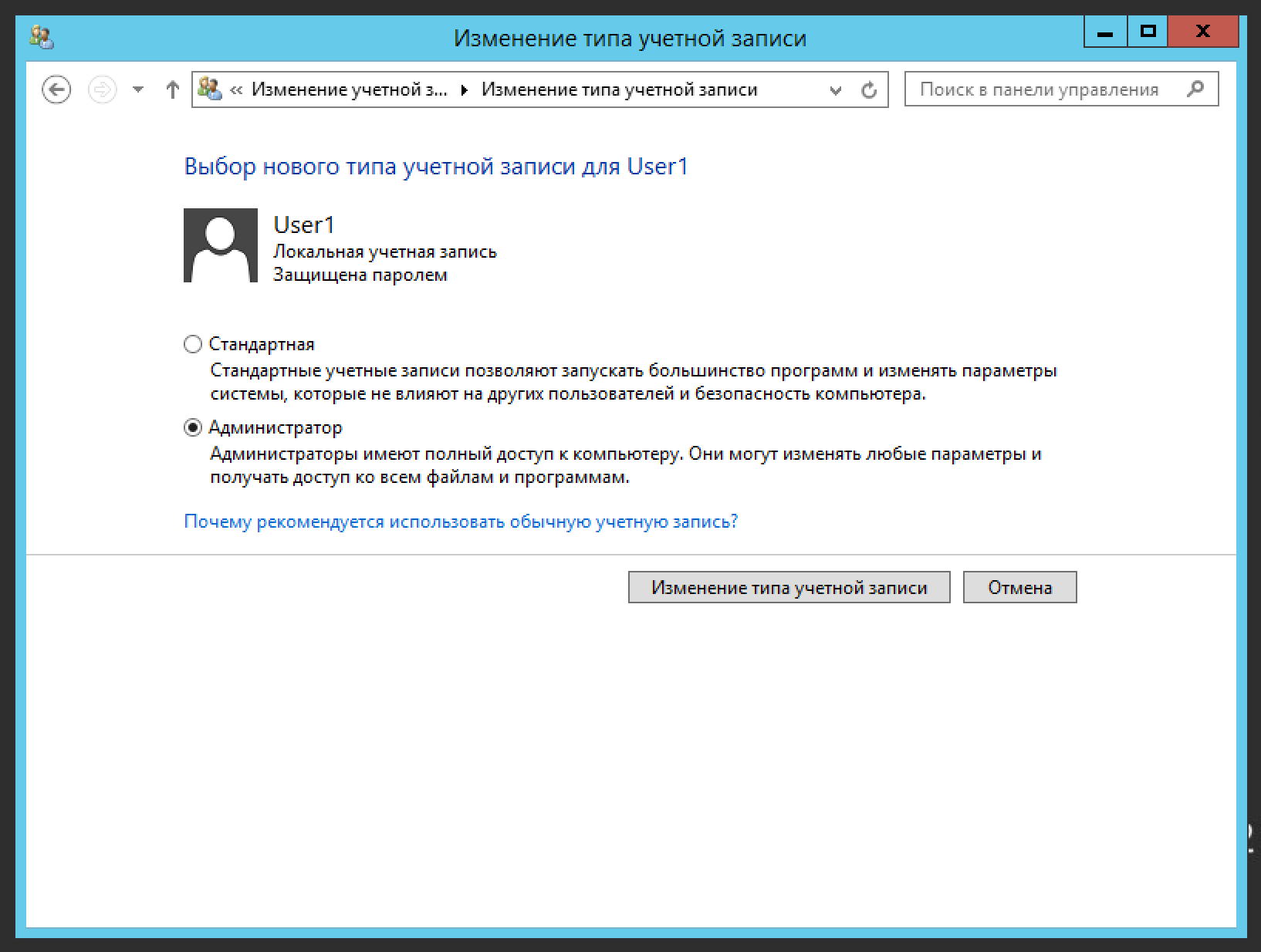Open the 'Изменение учетной з...' breadcrumb
Viewport: 1261px width, 952px height.
[x=349, y=89]
